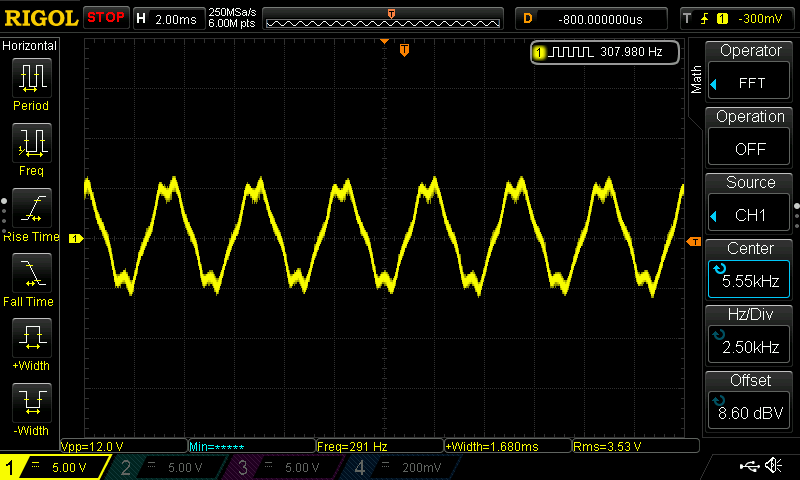
Task: Click the Hz/Div 2.50kHz button
Action: [x=751, y=334]
